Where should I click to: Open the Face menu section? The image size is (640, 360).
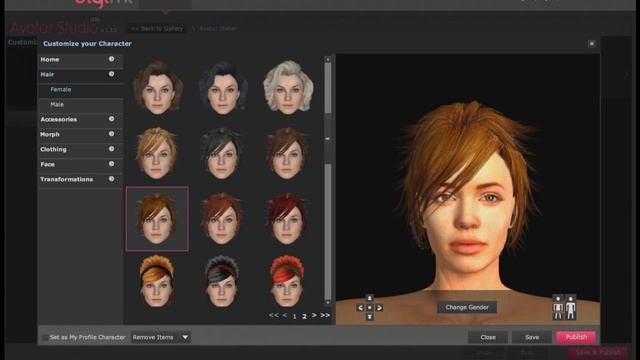(x=80, y=164)
